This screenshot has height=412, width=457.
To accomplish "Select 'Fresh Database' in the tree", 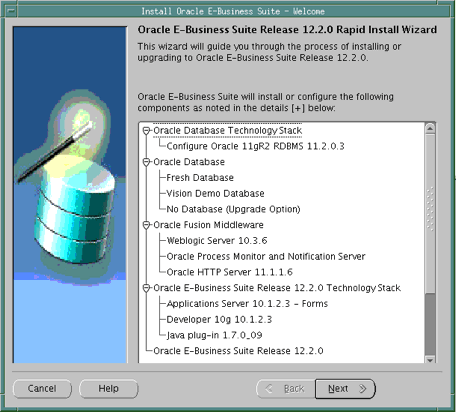I will click(x=200, y=178).
